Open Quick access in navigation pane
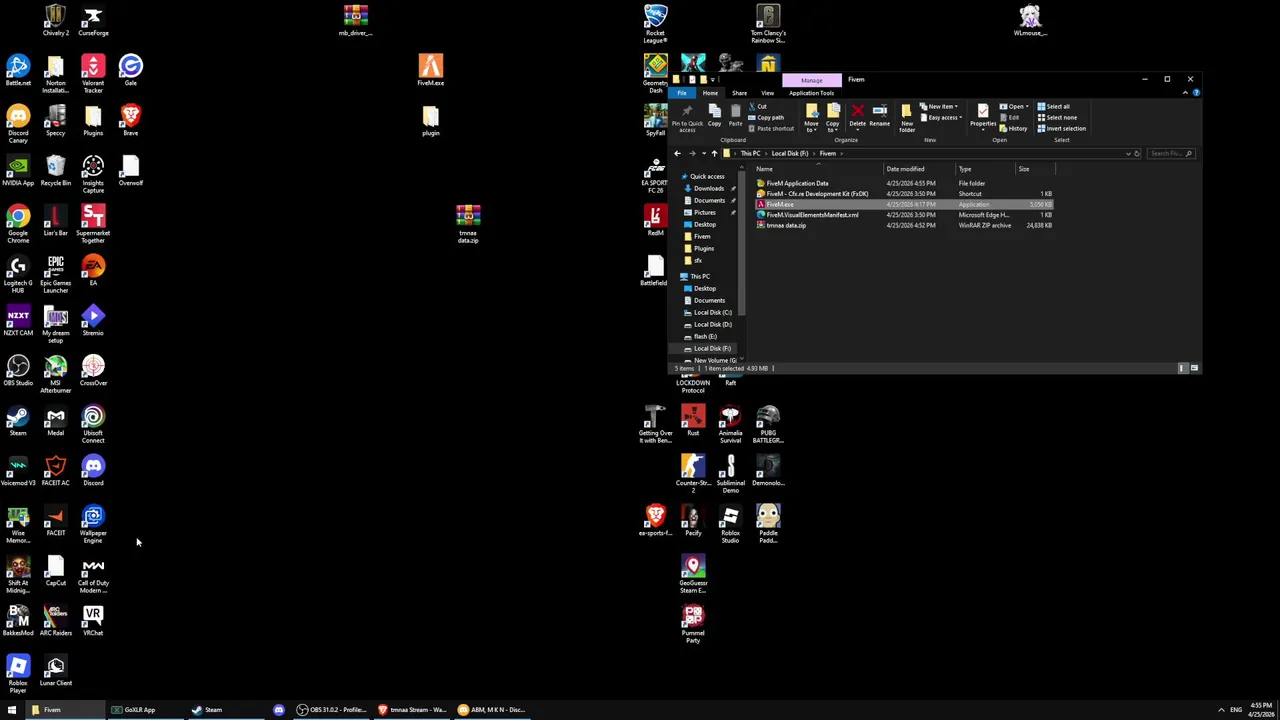 tap(706, 176)
